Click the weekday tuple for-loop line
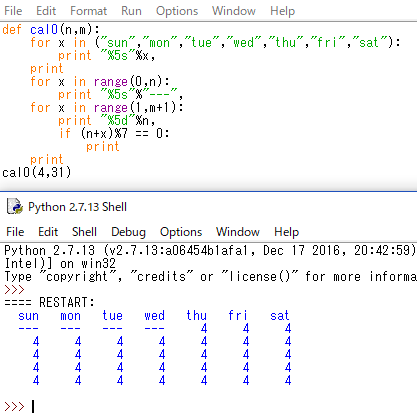This screenshot has width=417, height=415. [x=215, y=43]
